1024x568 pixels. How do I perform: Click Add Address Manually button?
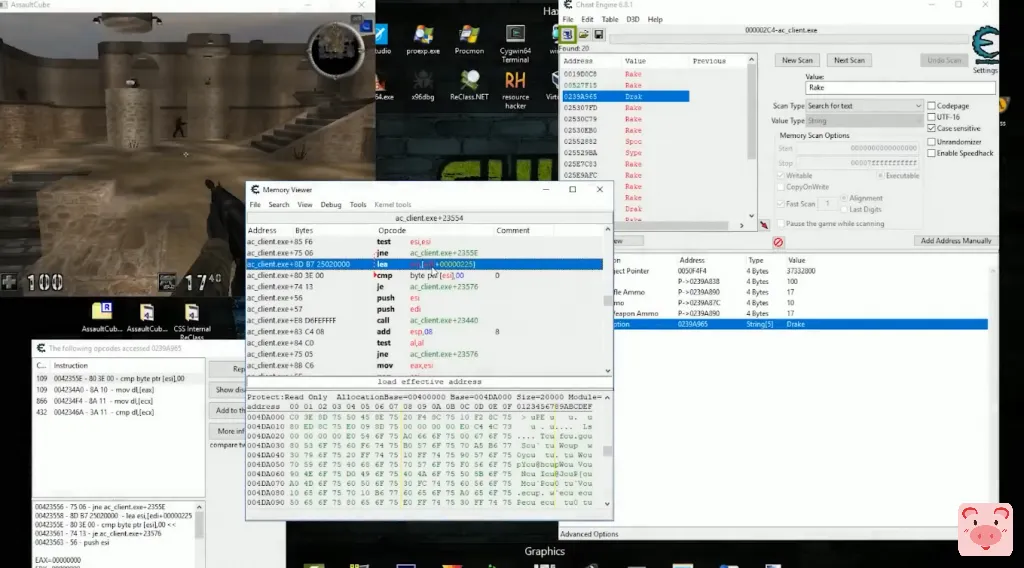[x=955, y=241]
